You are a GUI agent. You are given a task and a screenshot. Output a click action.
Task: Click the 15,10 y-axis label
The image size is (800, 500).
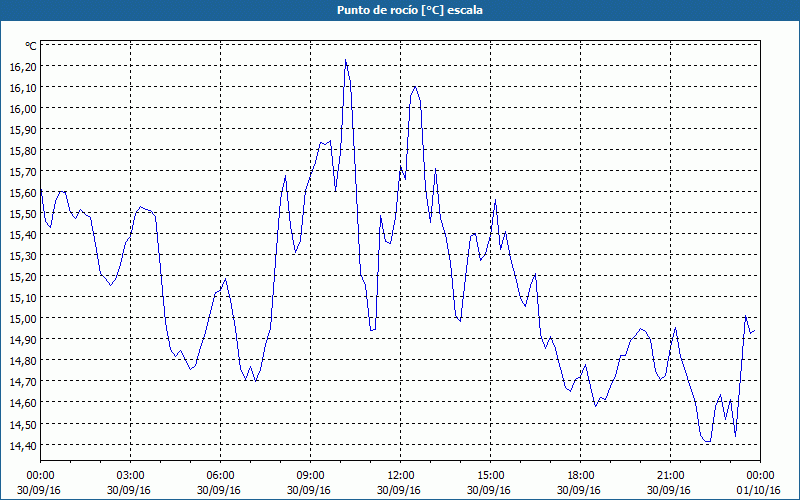click(x=23, y=297)
